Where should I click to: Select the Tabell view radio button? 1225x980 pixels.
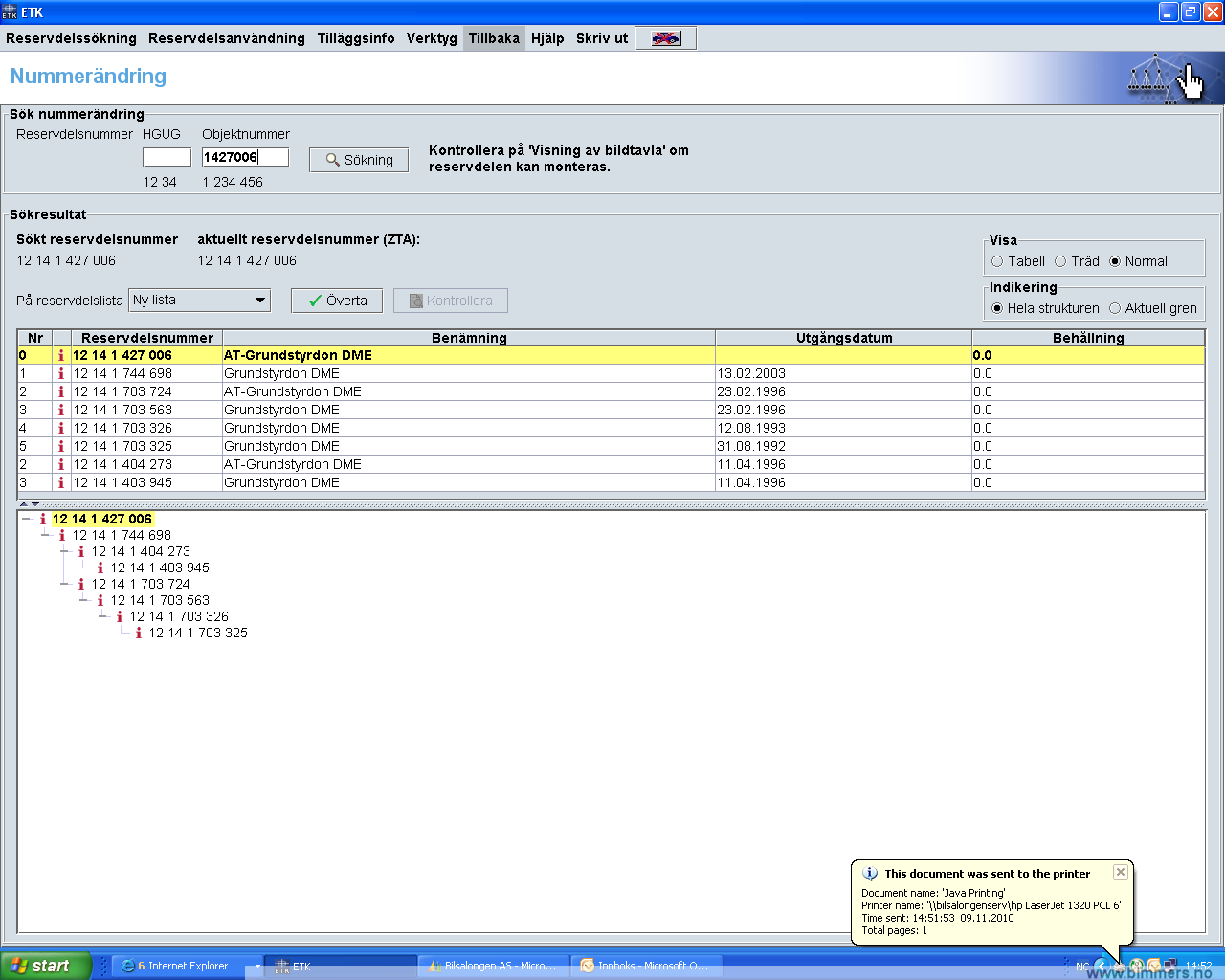pyautogui.click(x=997, y=261)
